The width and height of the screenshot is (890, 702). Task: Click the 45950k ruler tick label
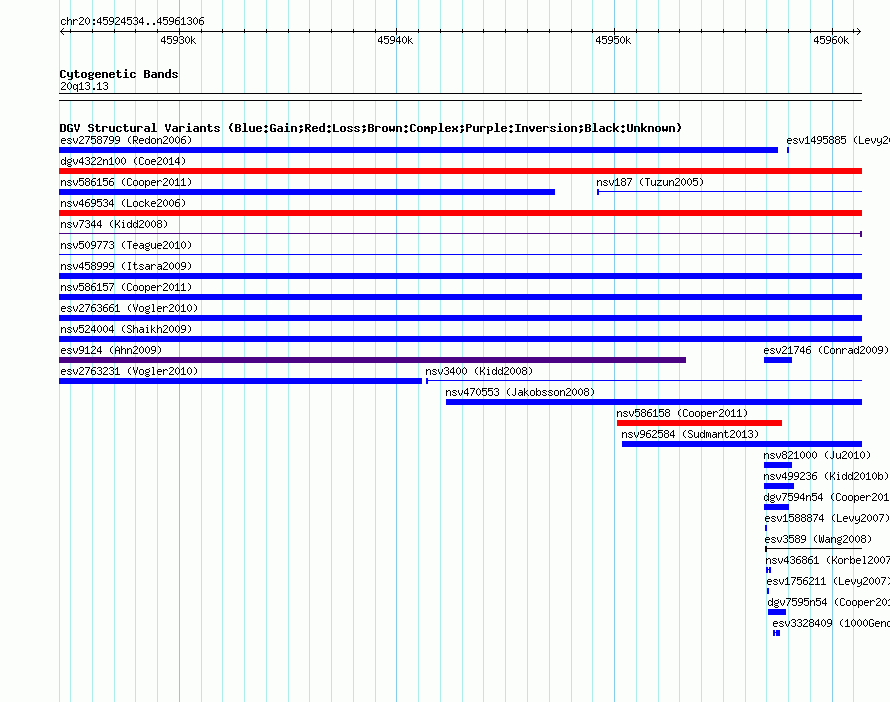point(613,40)
